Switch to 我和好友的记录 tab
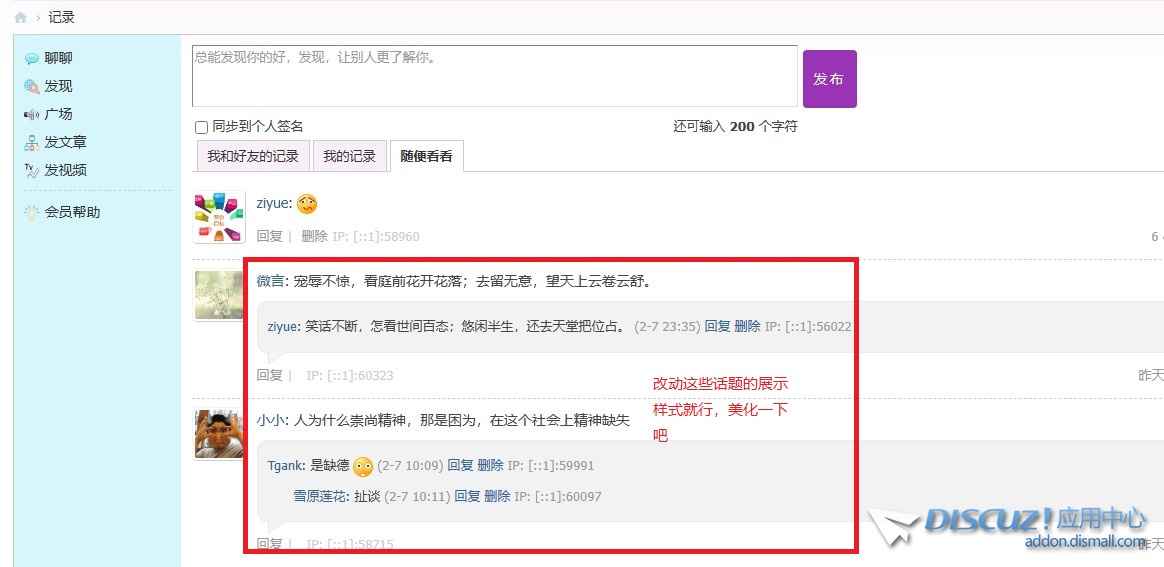The width and height of the screenshot is (1164, 567). pos(253,157)
